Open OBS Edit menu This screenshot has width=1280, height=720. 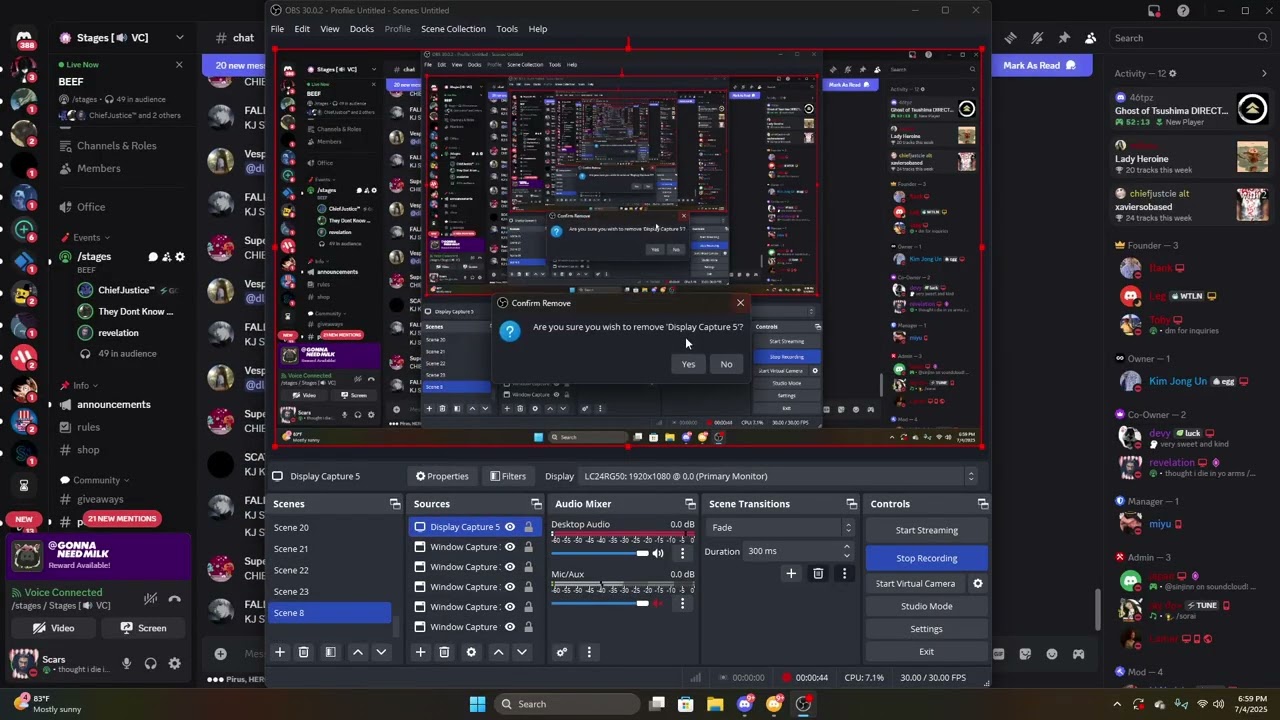tap(302, 29)
